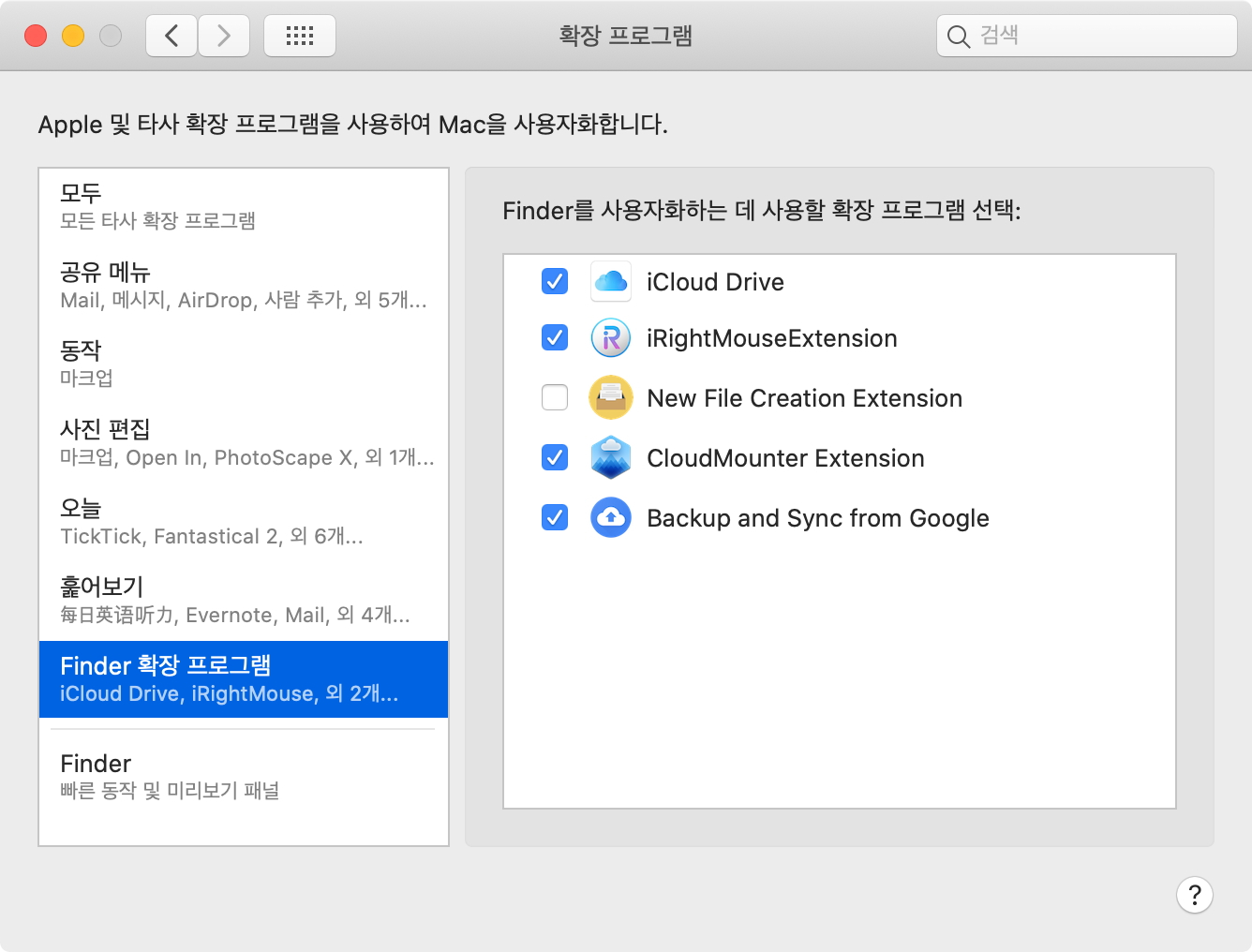1252x952 pixels.
Task: Switch to the 오늘 category
Action: tap(244, 521)
